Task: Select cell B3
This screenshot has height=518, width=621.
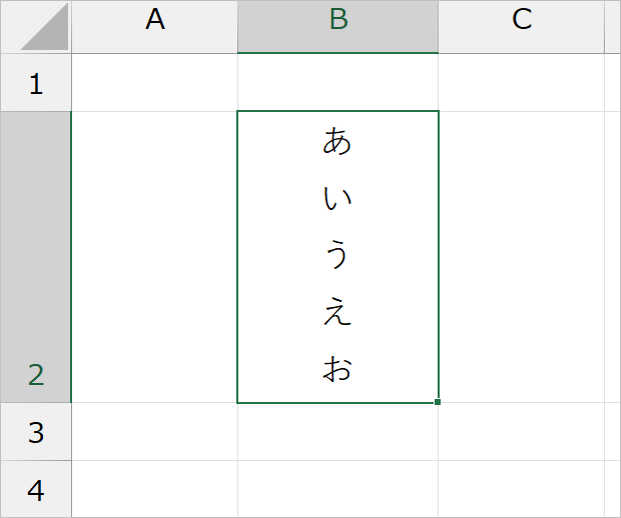Action: point(338,432)
